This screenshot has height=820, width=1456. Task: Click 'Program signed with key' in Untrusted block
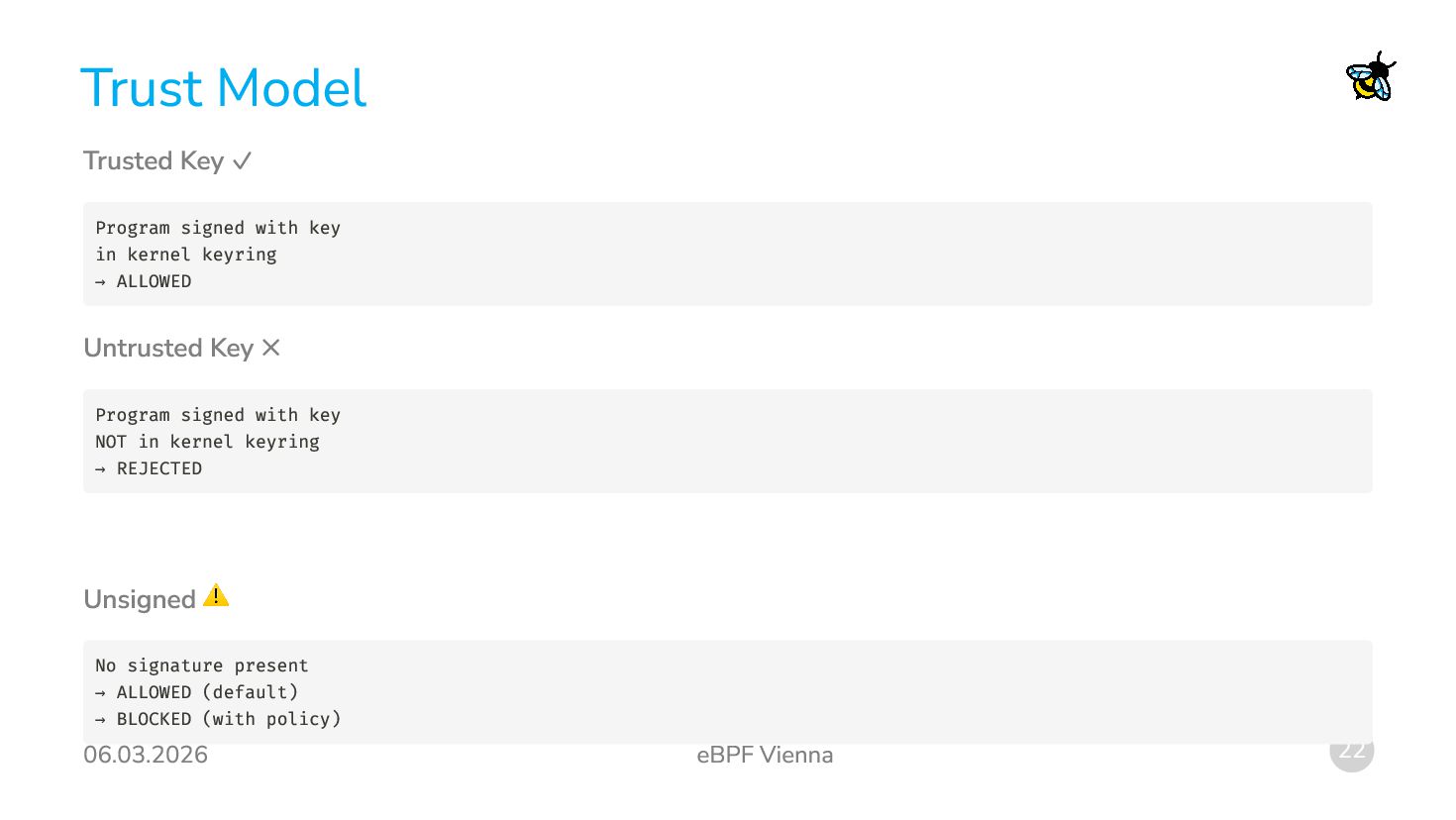coord(218,415)
